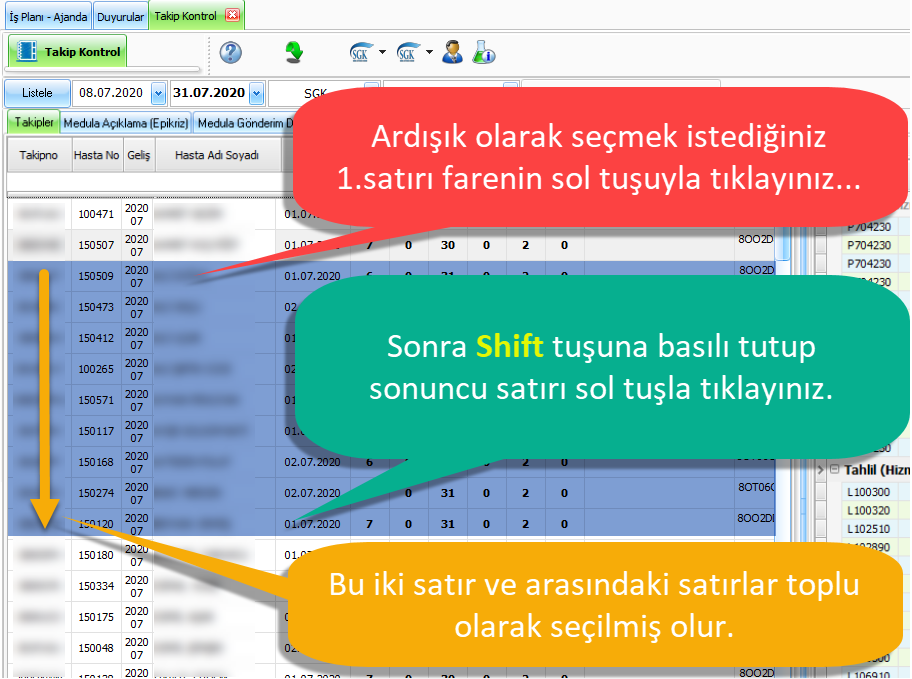Open the blue question mark help icon

[230, 52]
